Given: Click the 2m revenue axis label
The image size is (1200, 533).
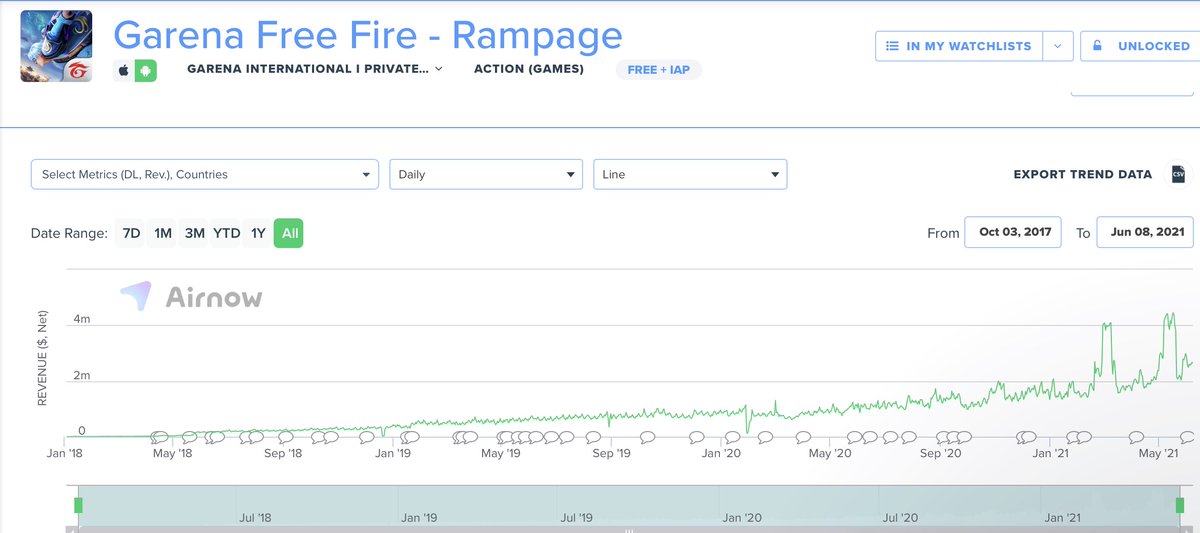Looking at the screenshot, I should point(81,376).
